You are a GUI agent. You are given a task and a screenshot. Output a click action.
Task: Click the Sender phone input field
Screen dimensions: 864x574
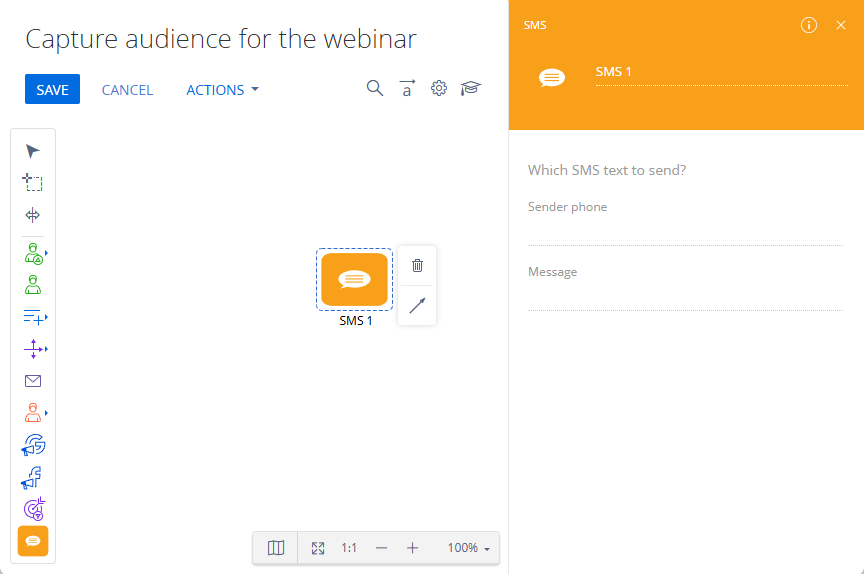tap(685, 232)
